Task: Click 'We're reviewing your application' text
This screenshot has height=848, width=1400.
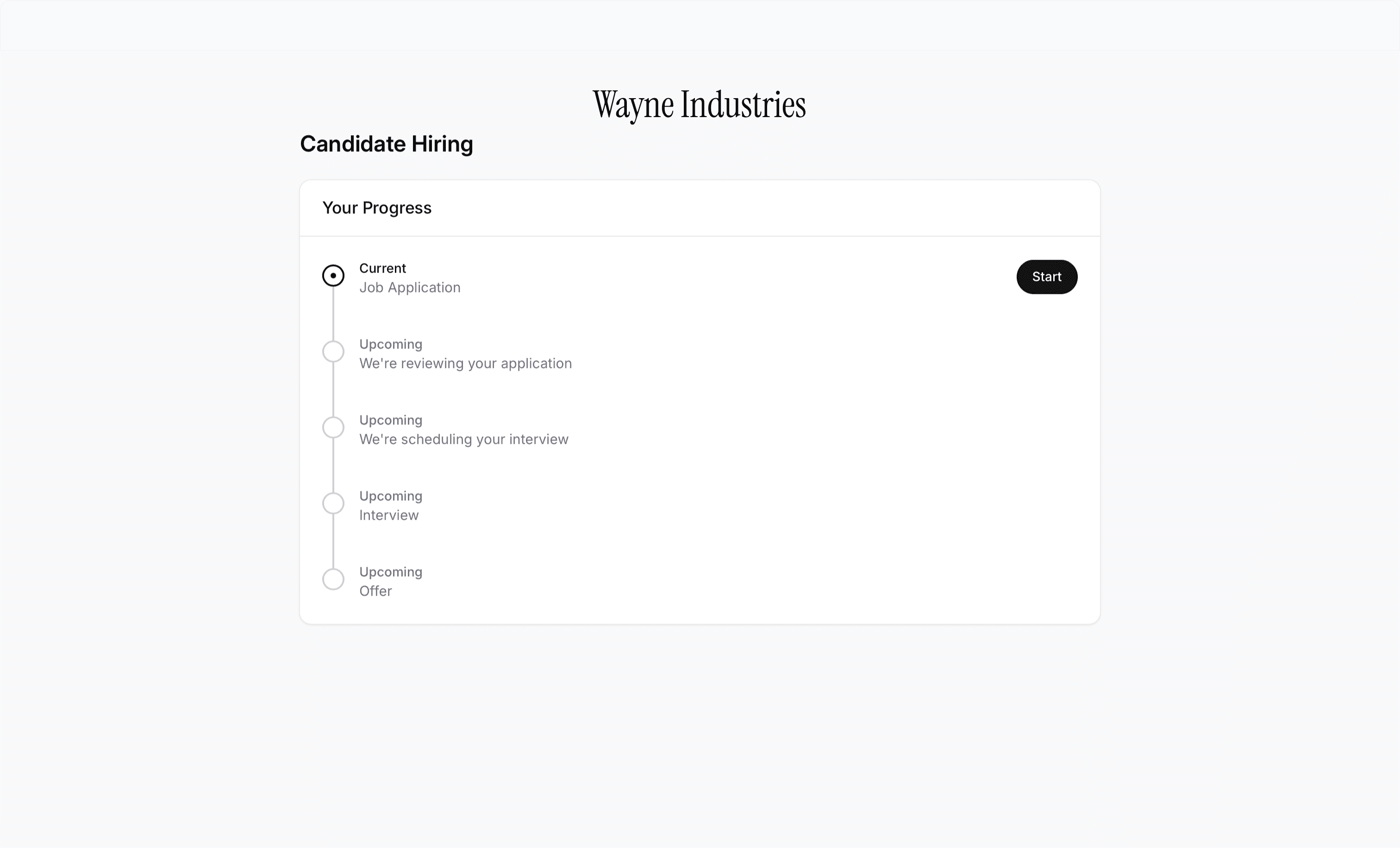Action: pyautogui.click(x=465, y=363)
